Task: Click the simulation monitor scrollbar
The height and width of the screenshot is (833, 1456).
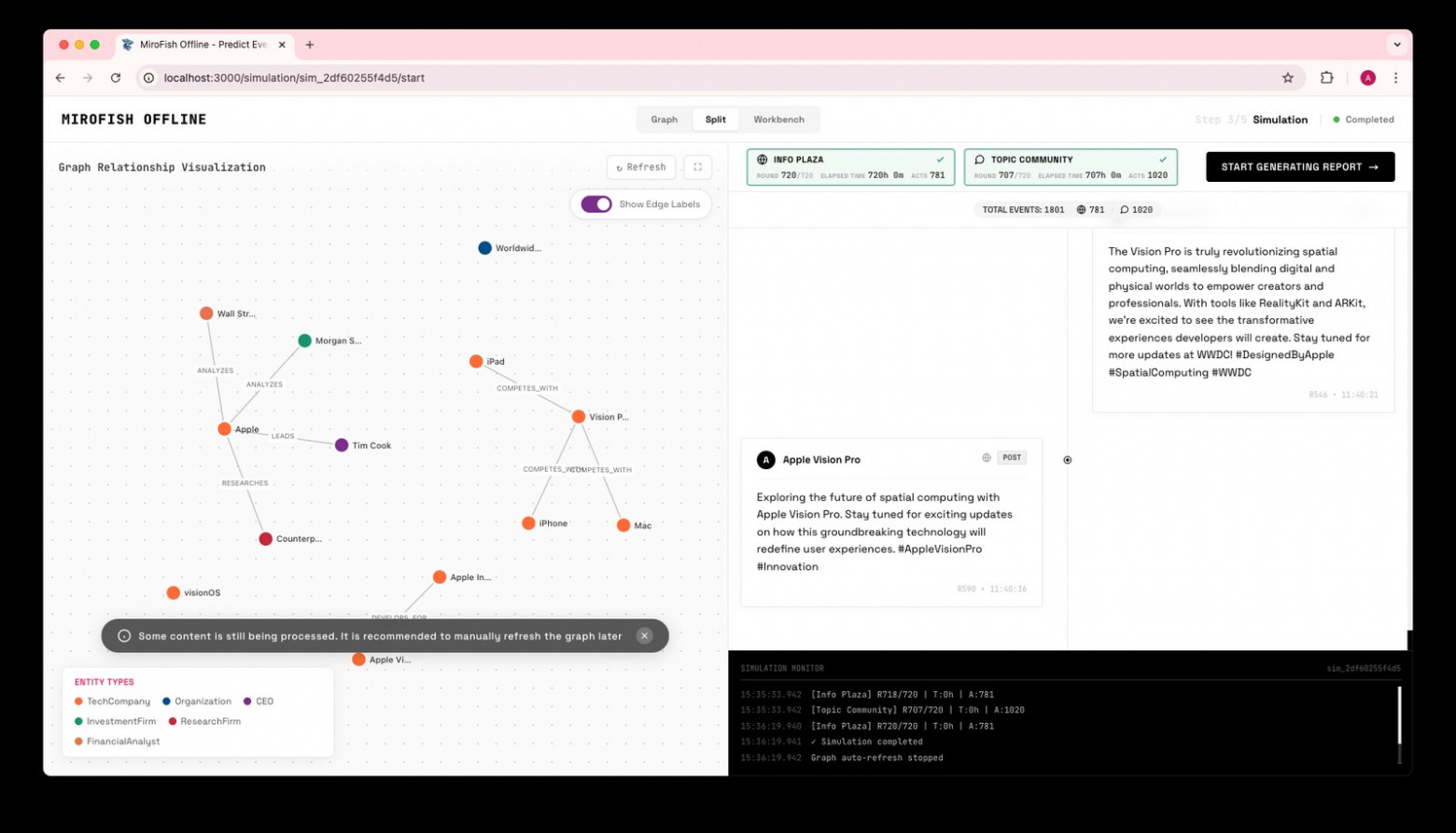Action: pos(1399,716)
